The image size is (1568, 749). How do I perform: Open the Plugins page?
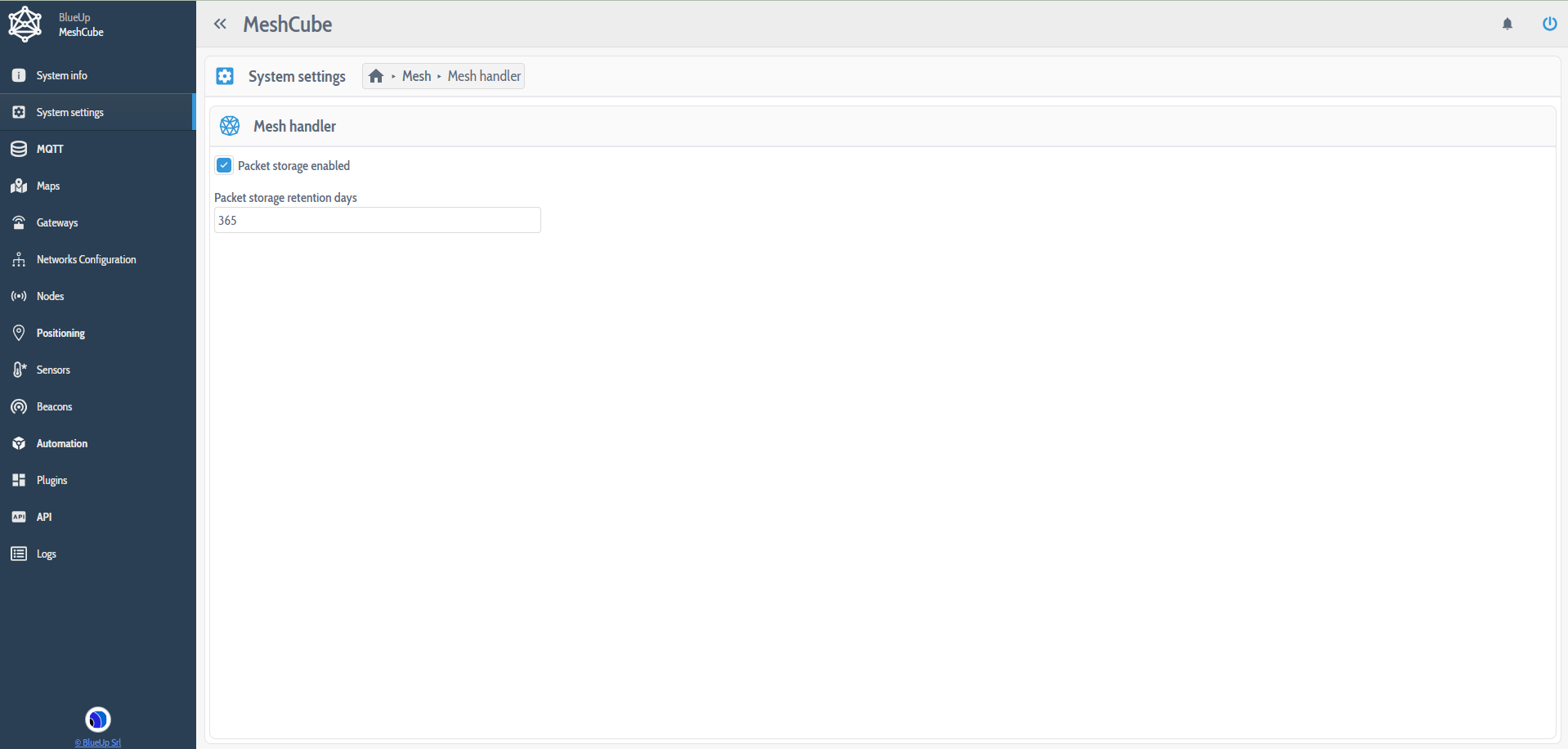point(52,480)
